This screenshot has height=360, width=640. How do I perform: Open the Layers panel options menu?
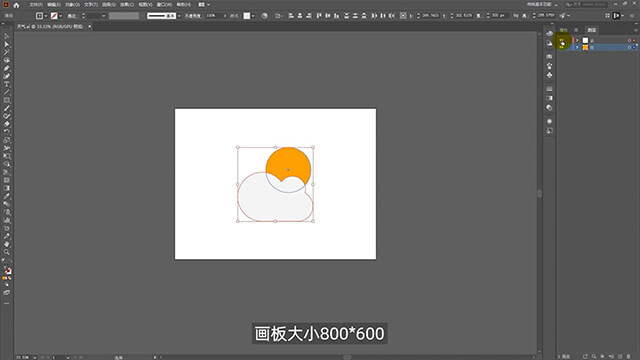pyautogui.click(x=636, y=30)
